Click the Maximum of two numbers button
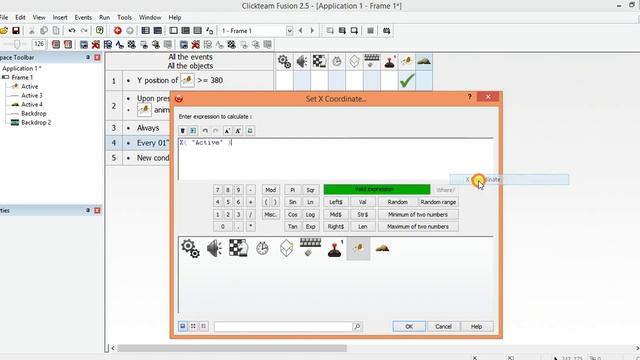This screenshot has height=360, width=640. [x=418, y=227]
